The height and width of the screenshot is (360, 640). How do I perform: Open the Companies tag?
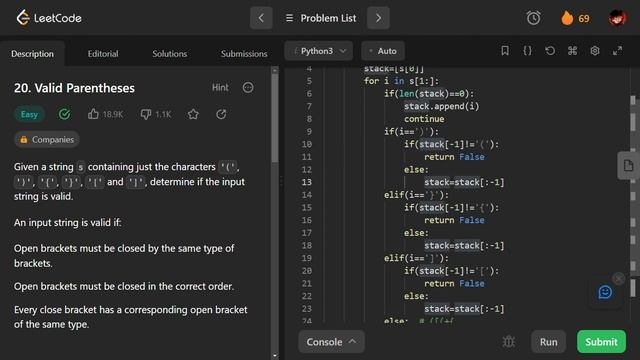click(47, 140)
